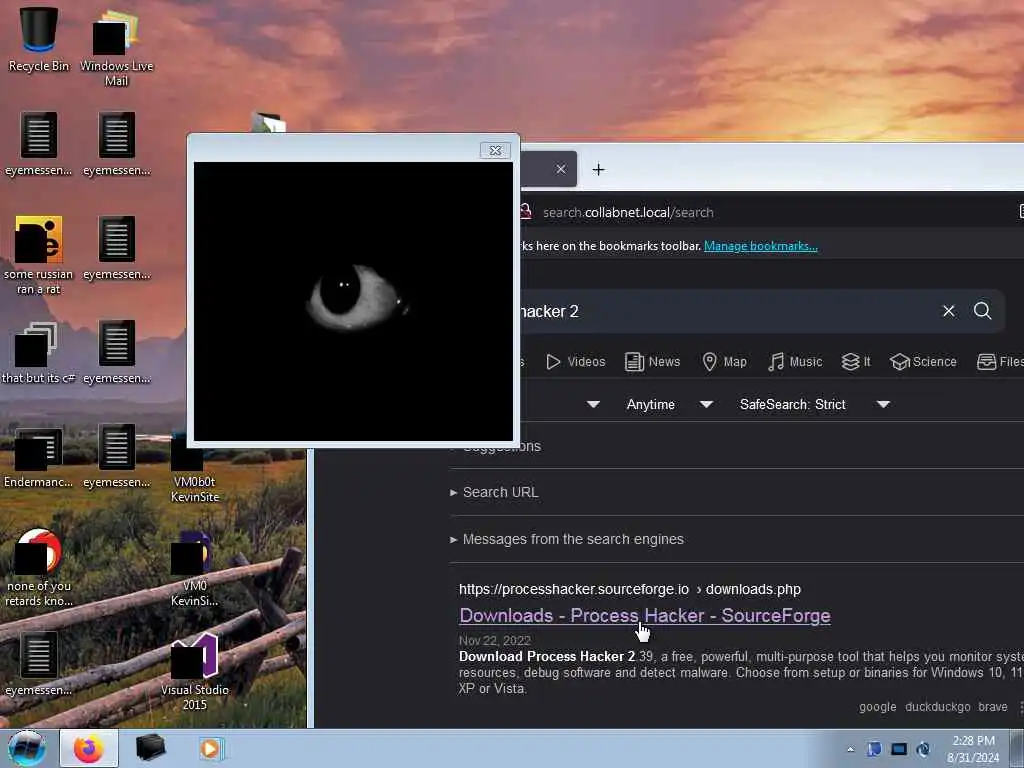
Task: Click the duckduckgo engine label
Action: (937, 707)
